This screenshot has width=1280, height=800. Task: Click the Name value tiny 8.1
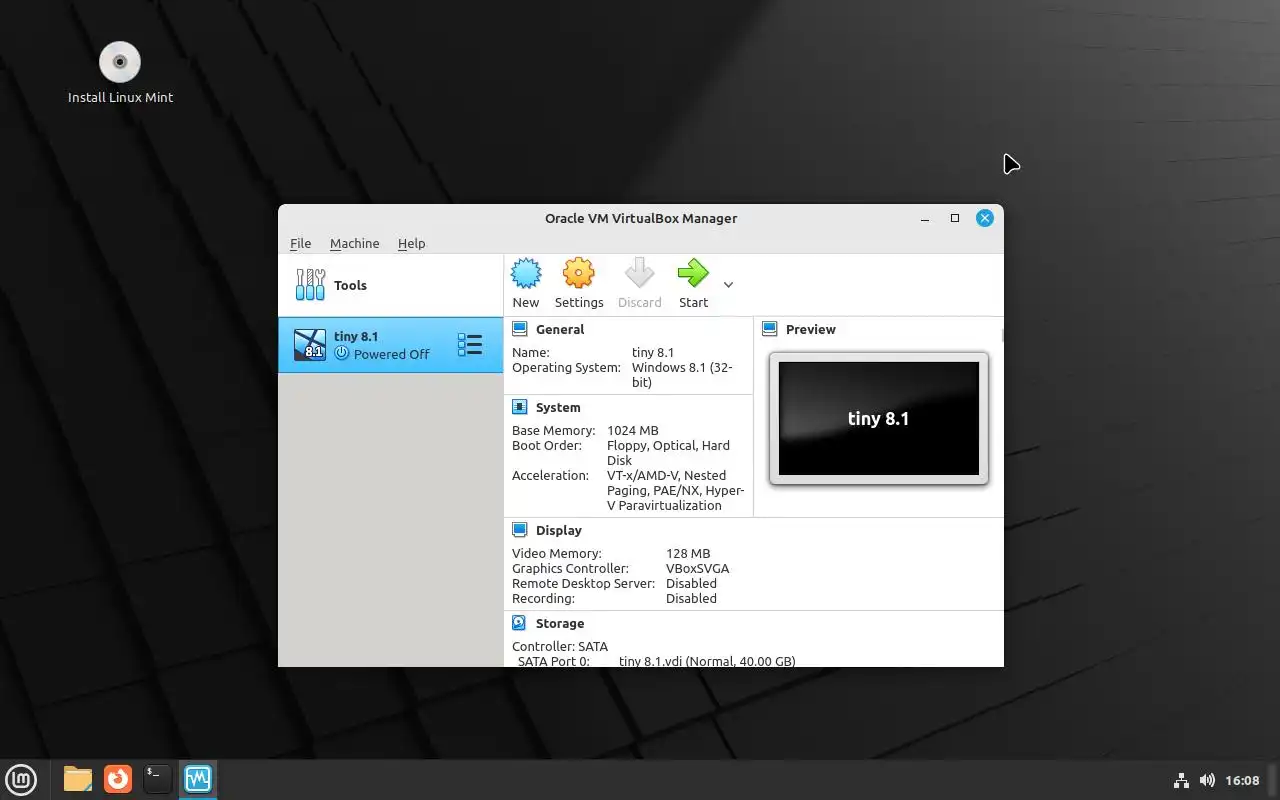[653, 352]
